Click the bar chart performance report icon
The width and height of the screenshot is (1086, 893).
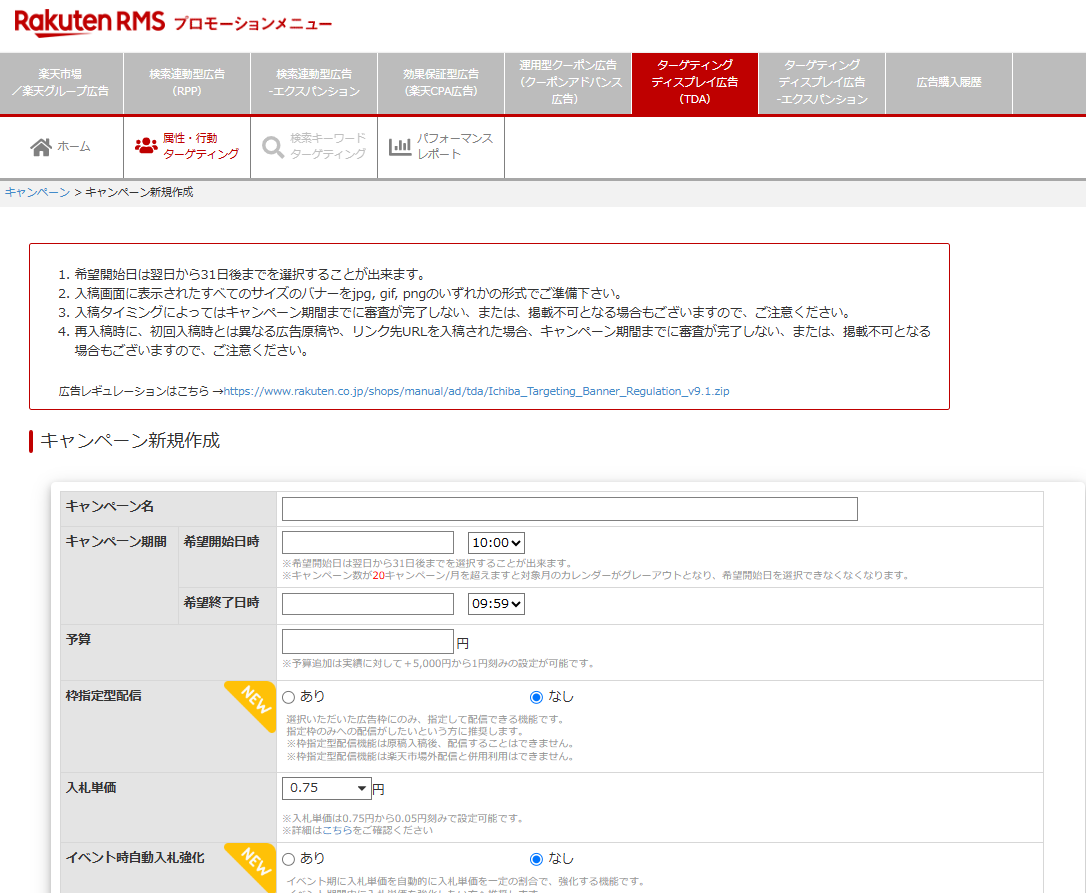click(400, 147)
